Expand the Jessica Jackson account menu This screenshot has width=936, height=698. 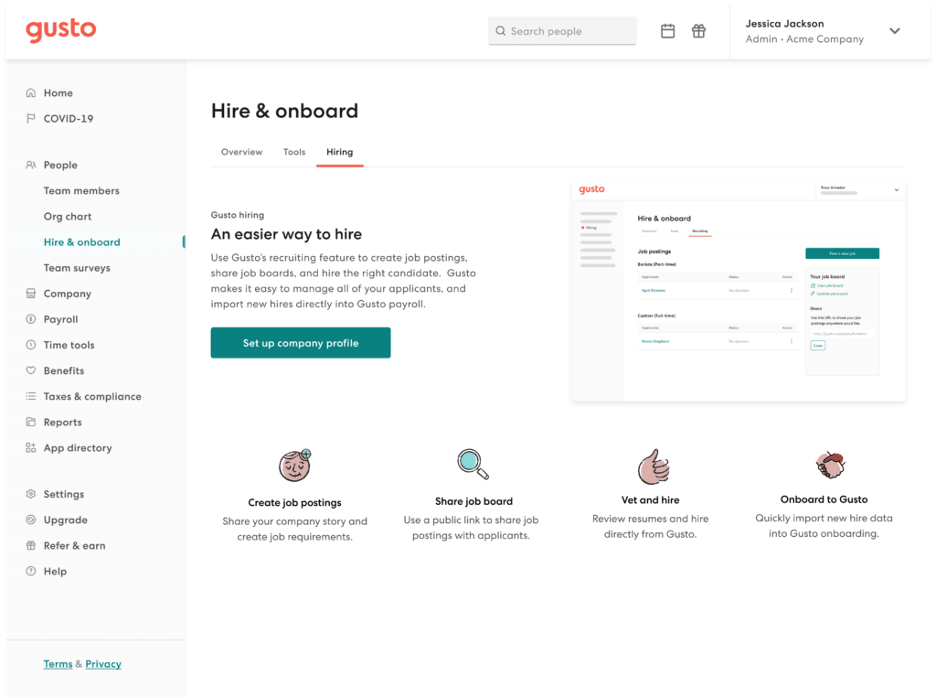pos(895,31)
